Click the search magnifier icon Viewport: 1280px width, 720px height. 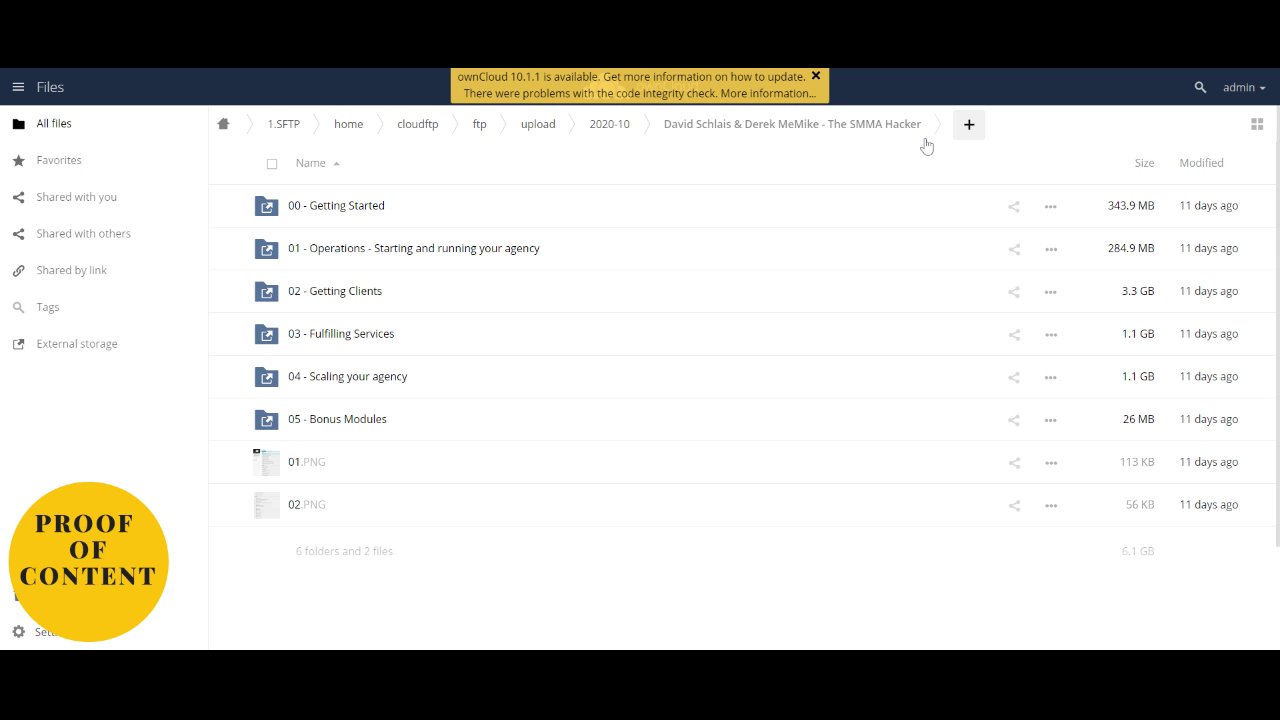click(1200, 88)
